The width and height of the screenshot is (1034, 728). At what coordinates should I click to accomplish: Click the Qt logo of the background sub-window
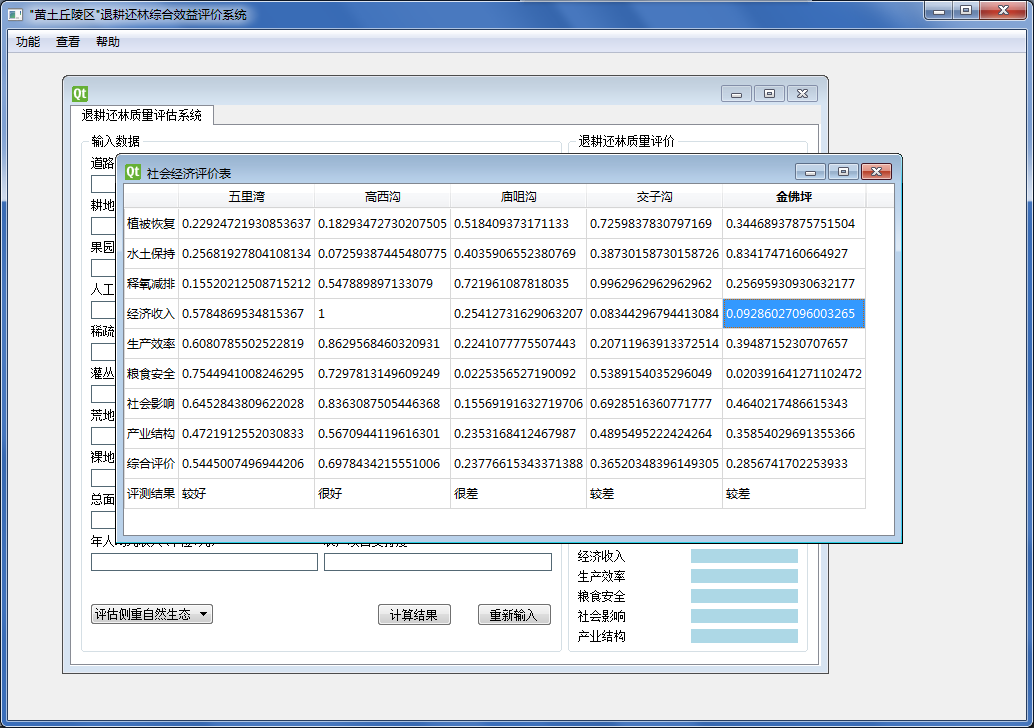(x=80, y=94)
